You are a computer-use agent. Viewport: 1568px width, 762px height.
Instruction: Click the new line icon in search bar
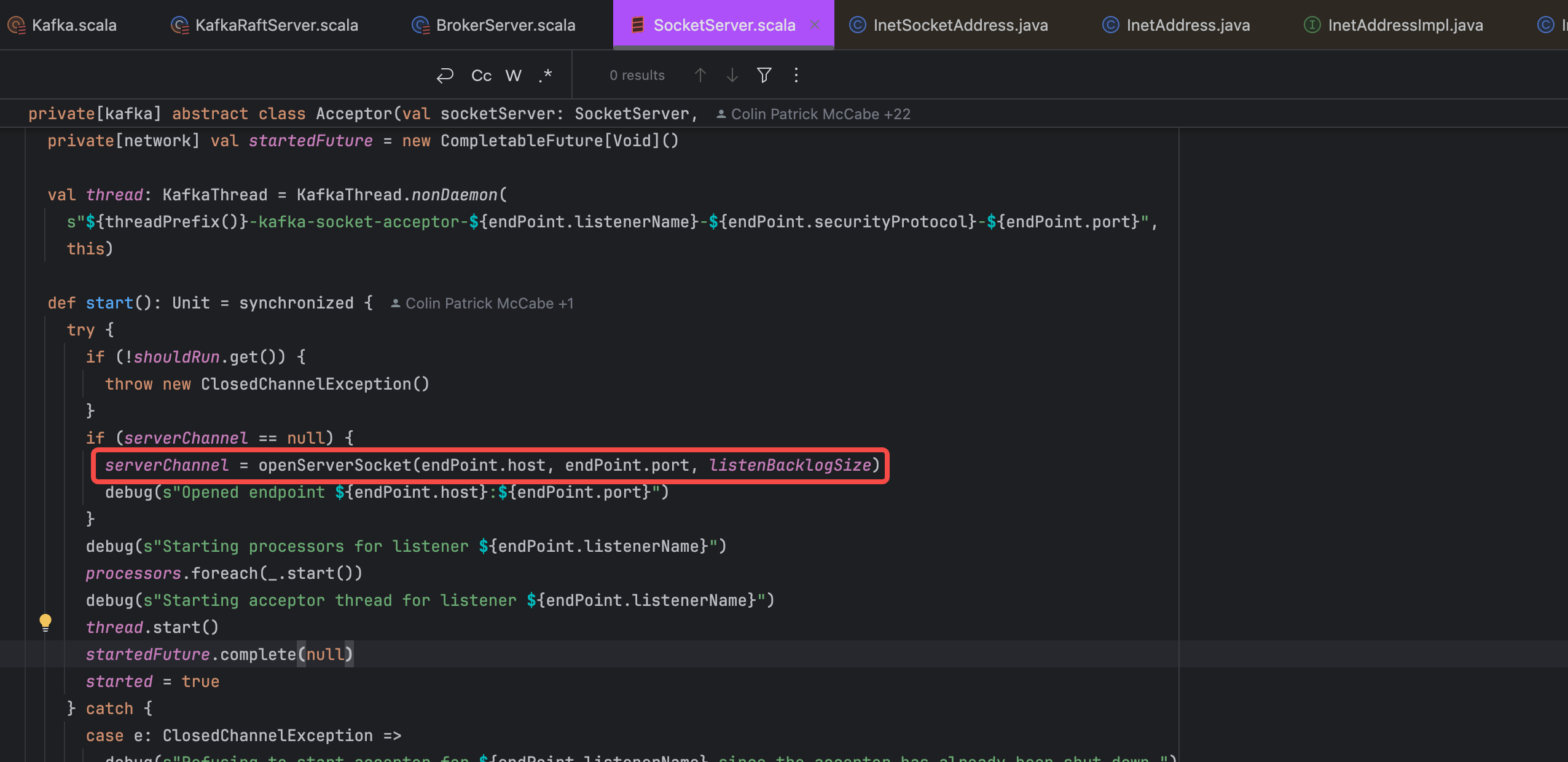[x=445, y=75]
